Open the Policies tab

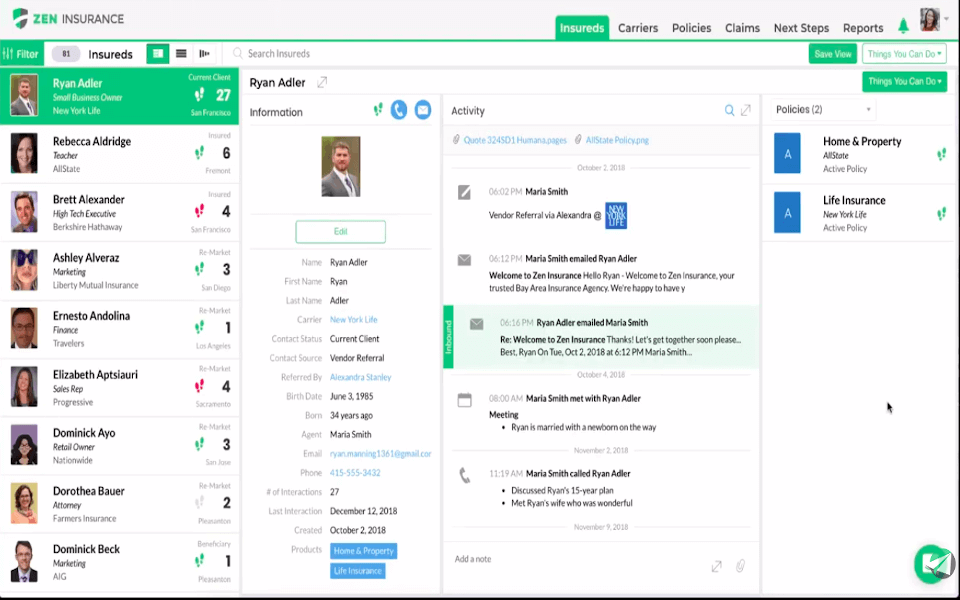tap(691, 28)
